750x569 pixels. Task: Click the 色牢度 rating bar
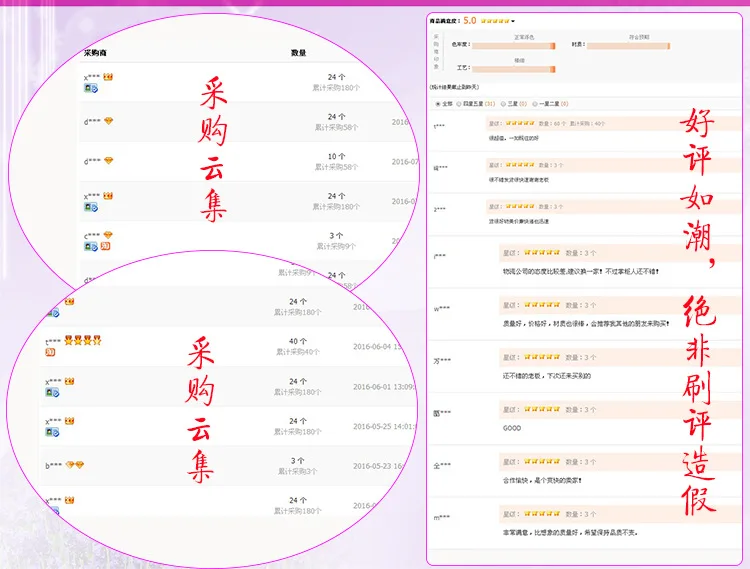(x=514, y=45)
